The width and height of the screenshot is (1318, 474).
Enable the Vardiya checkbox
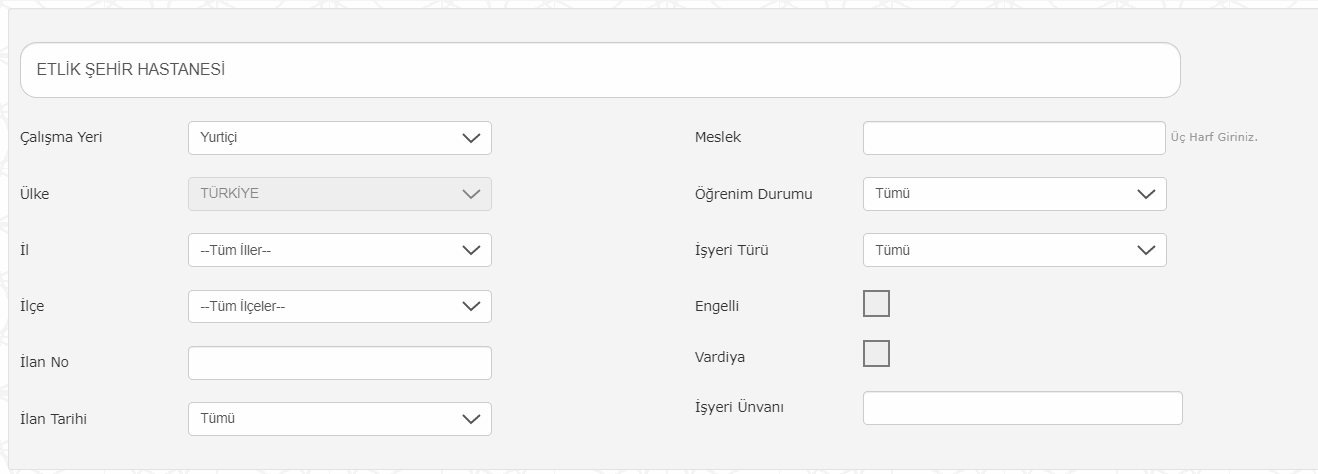click(x=876, y=354)
